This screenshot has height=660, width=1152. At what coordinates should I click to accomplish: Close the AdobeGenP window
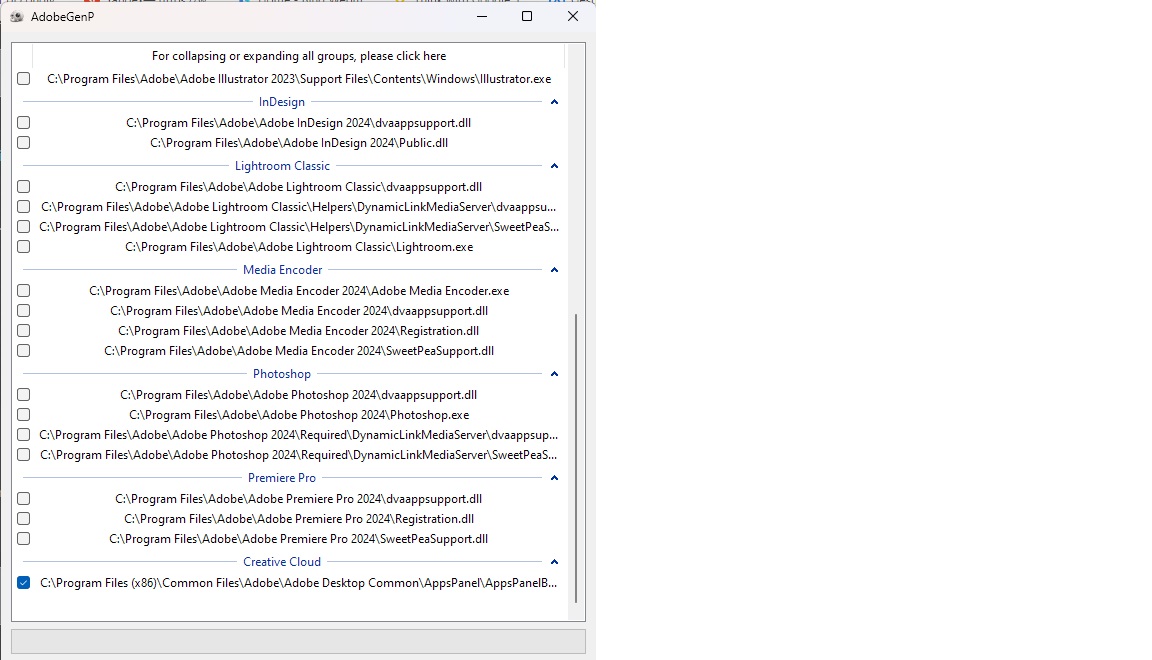573,16
